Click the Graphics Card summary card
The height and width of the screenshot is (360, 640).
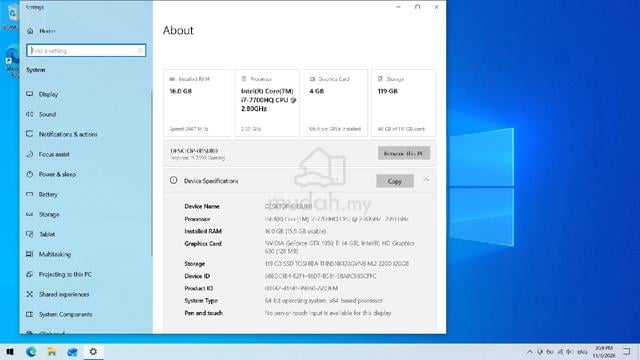tap(335, 103)
